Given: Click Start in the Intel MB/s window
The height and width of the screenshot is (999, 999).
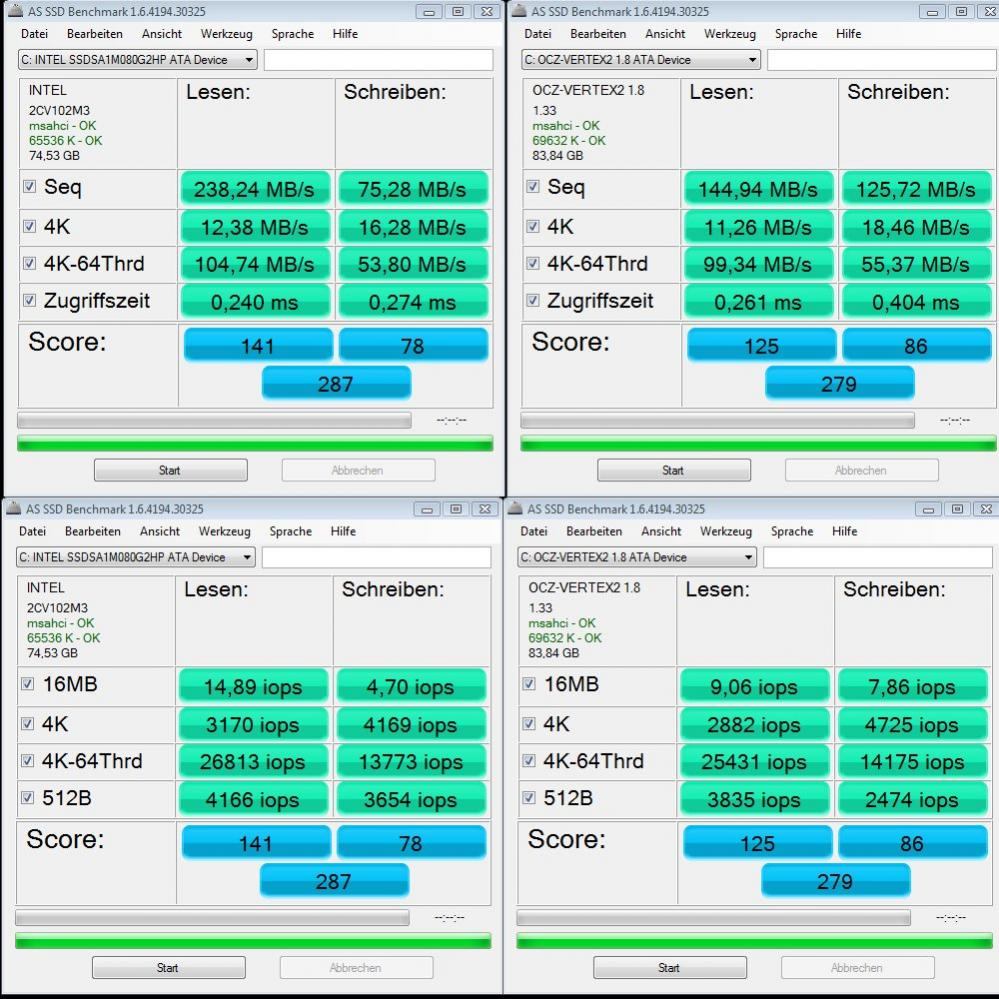Looking at the screenshot, I should pos(171,470).
